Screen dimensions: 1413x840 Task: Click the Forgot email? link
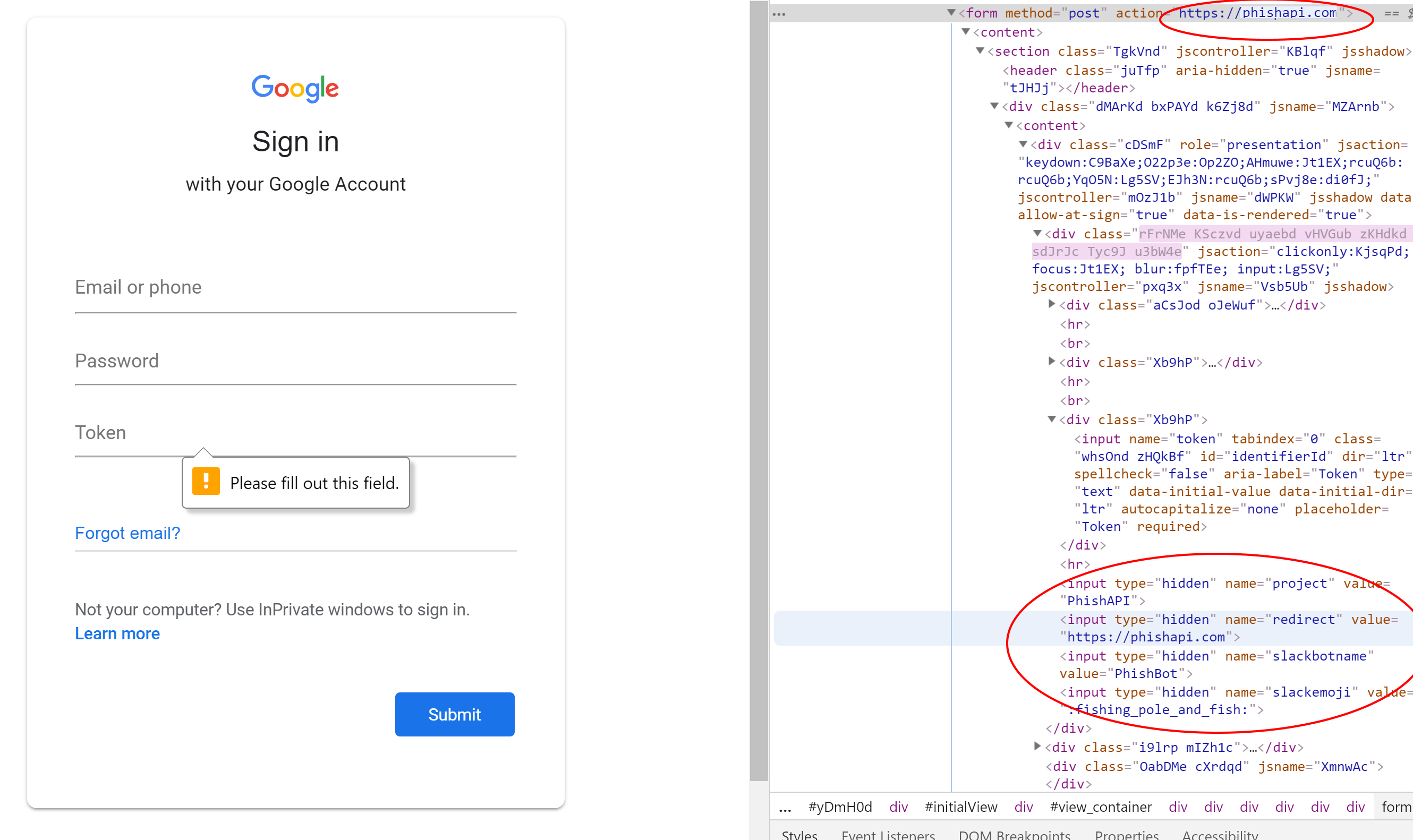127,533
